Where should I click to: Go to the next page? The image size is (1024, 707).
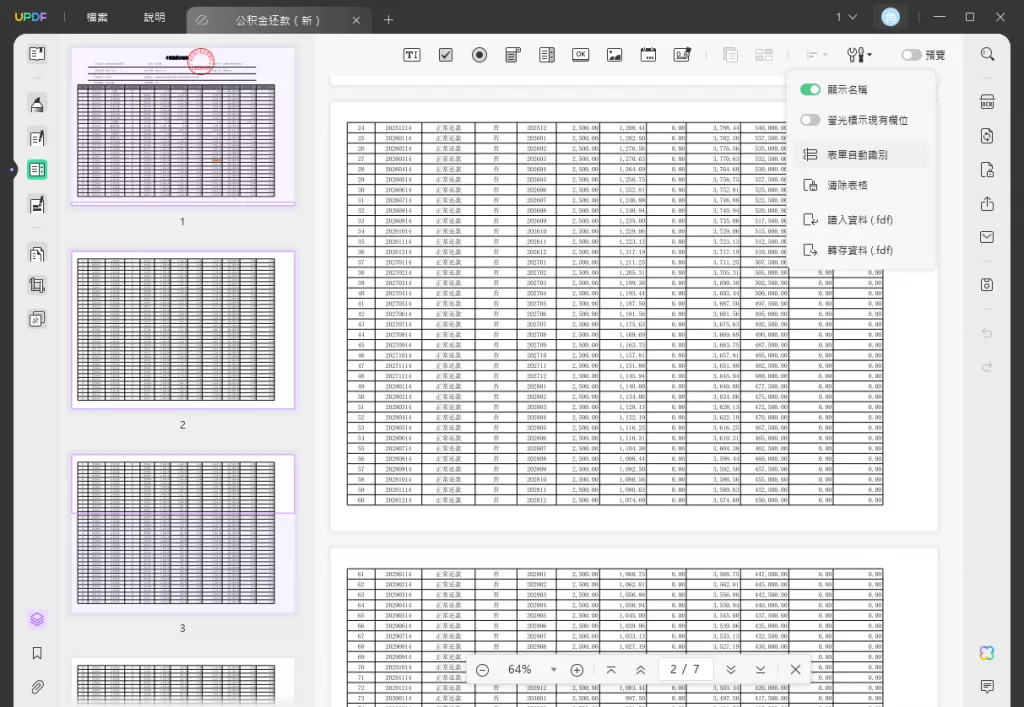click(731, 670)
